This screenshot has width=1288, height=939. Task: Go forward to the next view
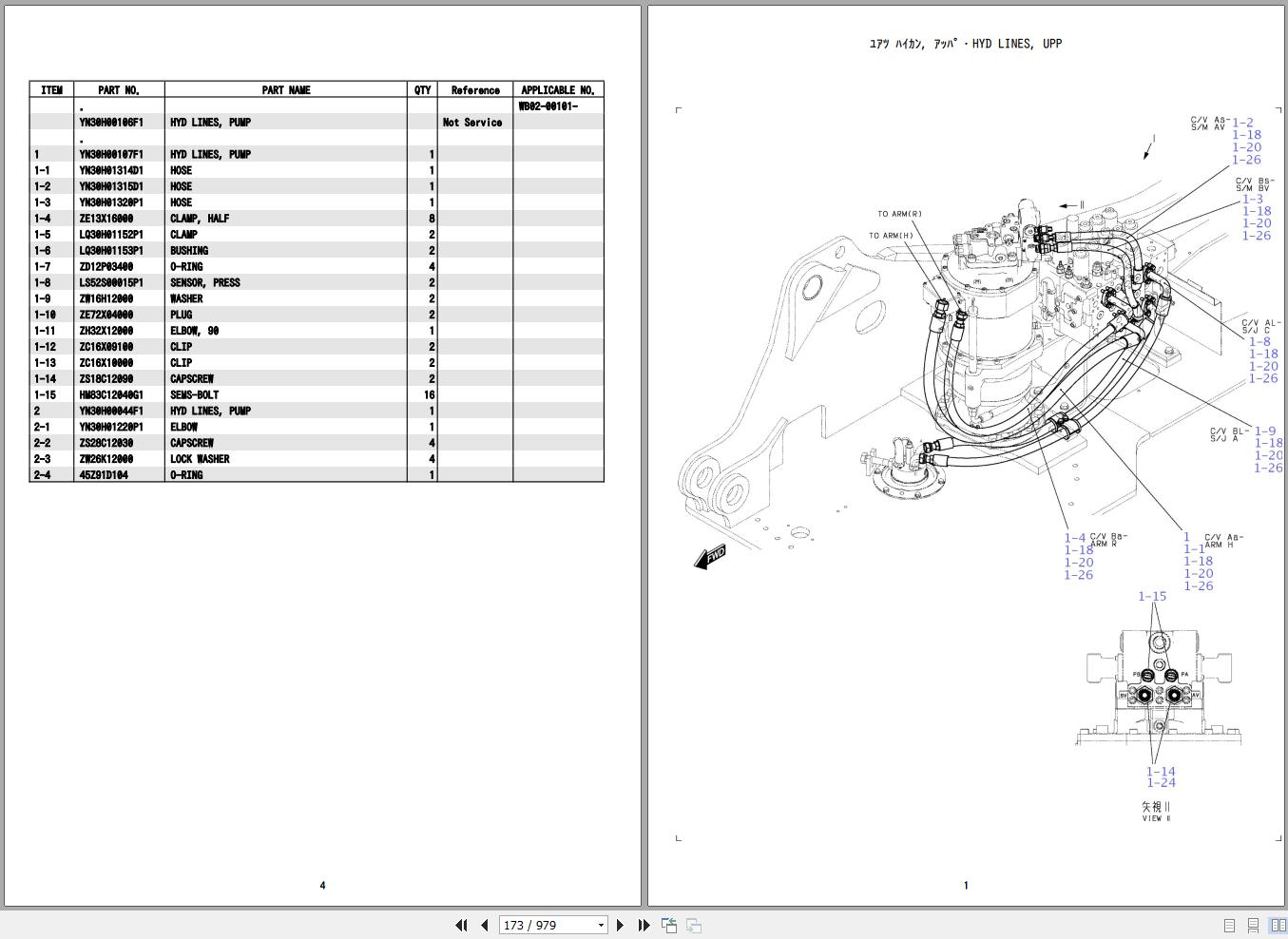pos(694,925)
